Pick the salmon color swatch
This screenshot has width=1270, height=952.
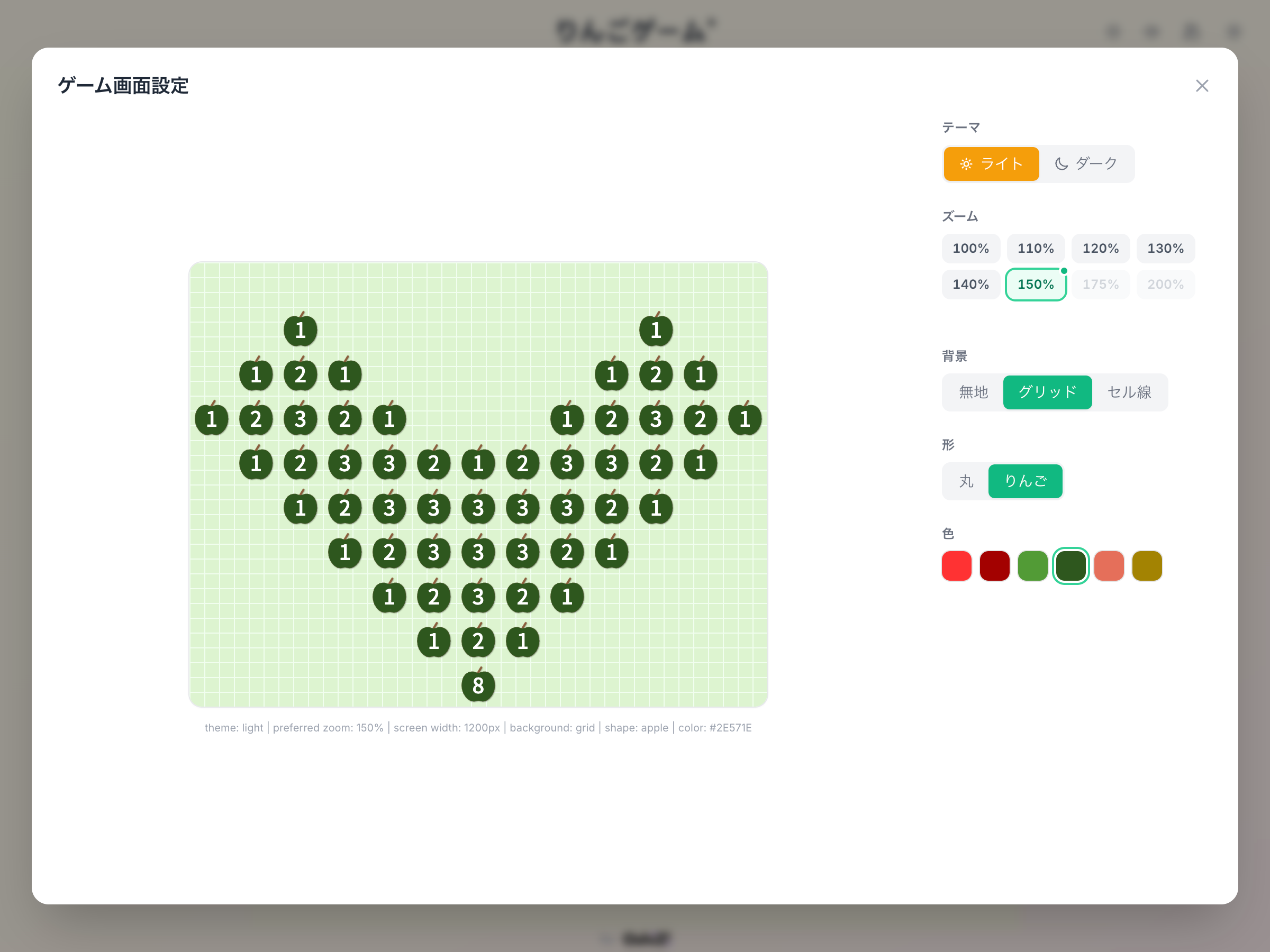pyautogui.click(x=1109, y=566)
